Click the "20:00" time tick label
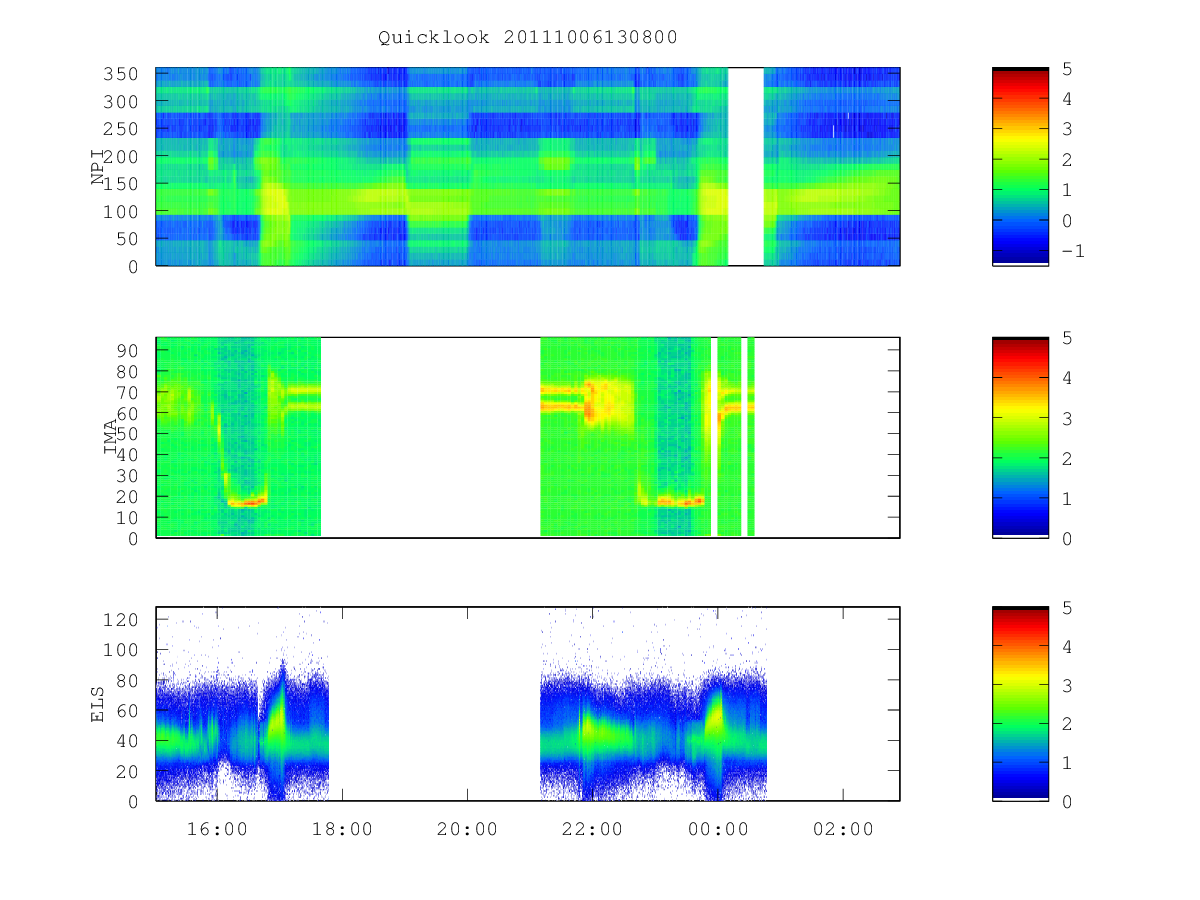1200x900 pixels. coord(468,829)
